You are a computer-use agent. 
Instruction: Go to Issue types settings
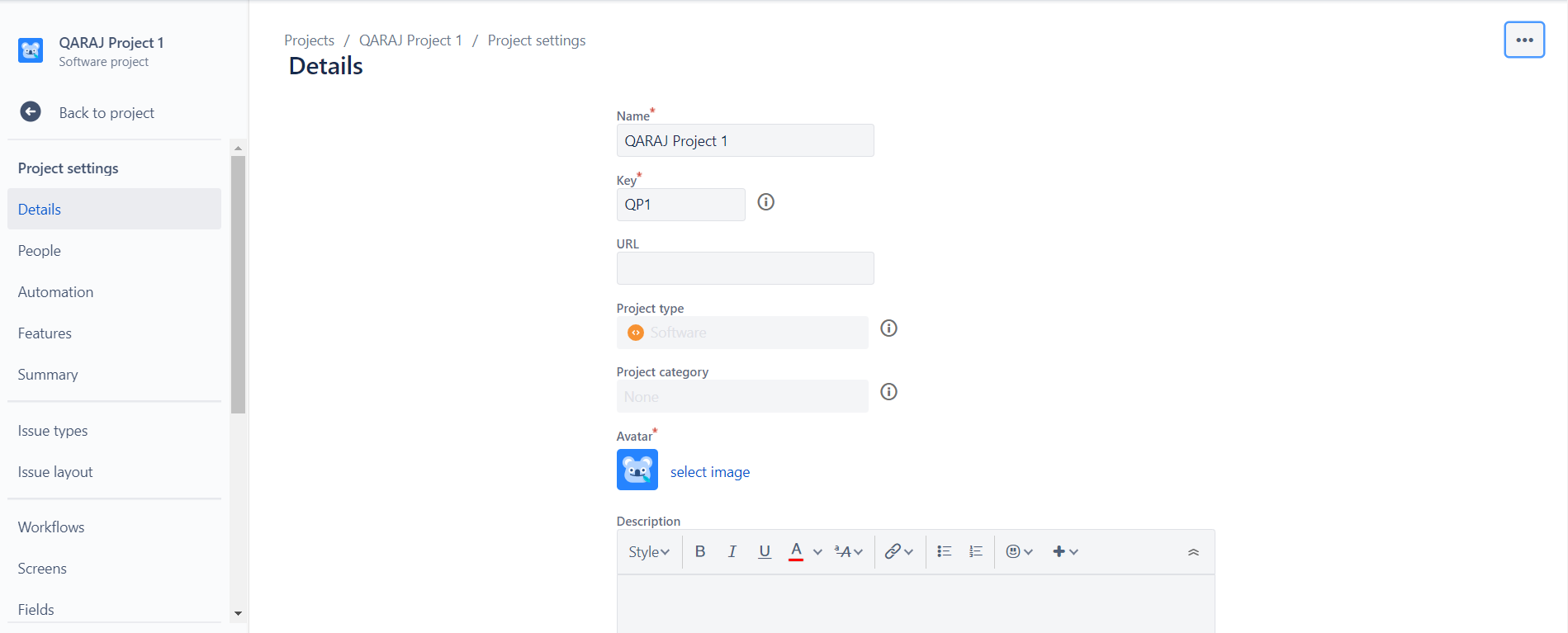pos(114,430)
